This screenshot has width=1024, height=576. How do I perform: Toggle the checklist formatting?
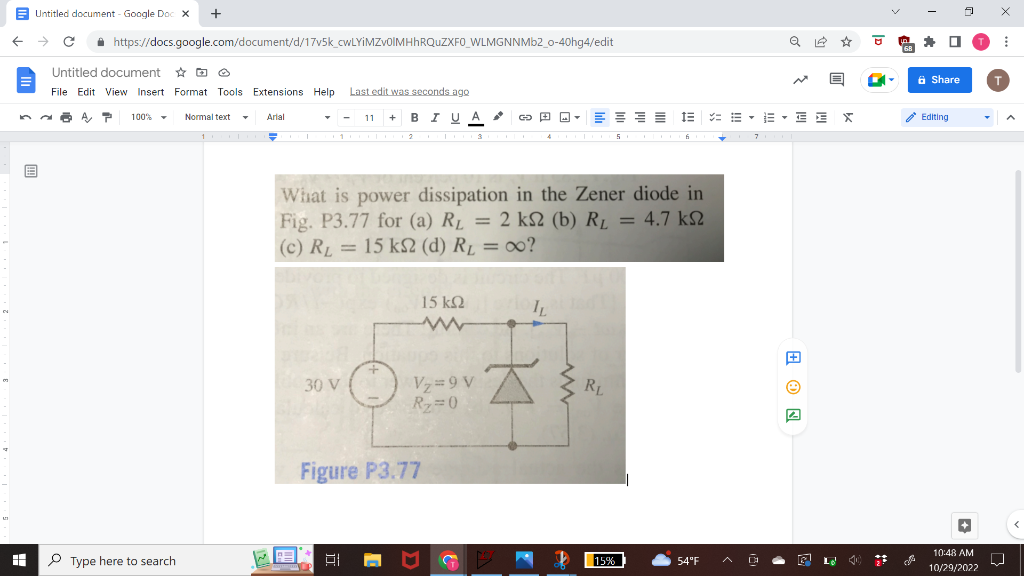click(x=714, y=117)
